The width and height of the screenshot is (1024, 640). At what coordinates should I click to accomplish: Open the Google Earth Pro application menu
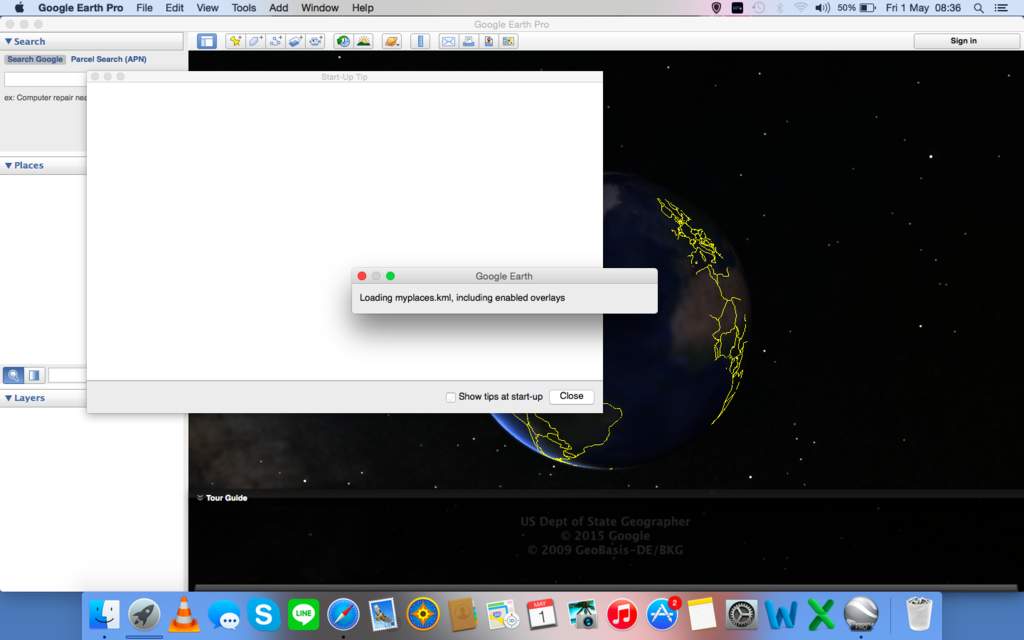80,8
